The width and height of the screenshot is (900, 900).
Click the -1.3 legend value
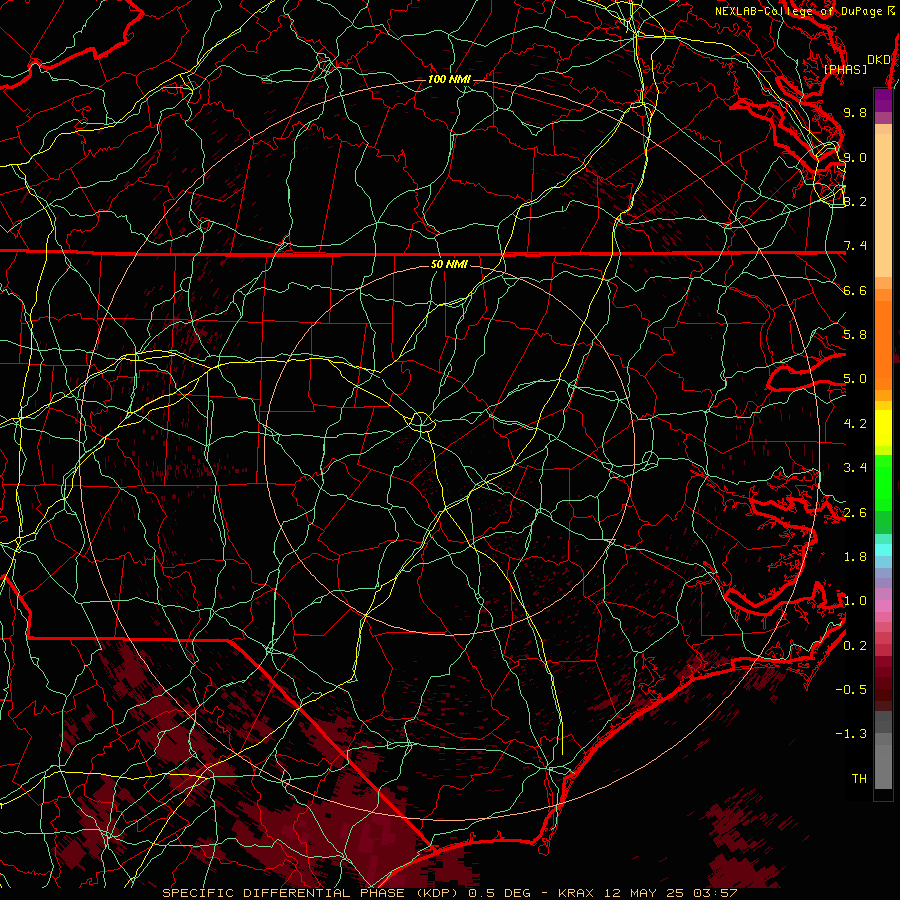tap(851, 734)
